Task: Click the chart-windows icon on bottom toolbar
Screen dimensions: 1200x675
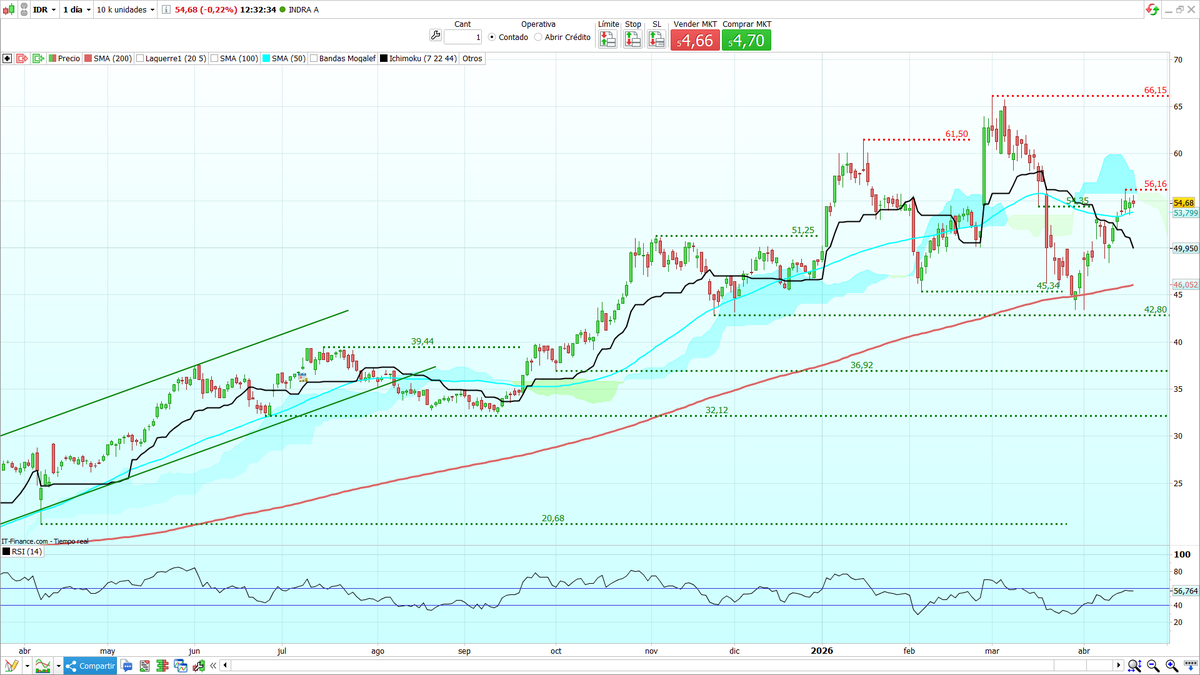Action: coord(180,666)
